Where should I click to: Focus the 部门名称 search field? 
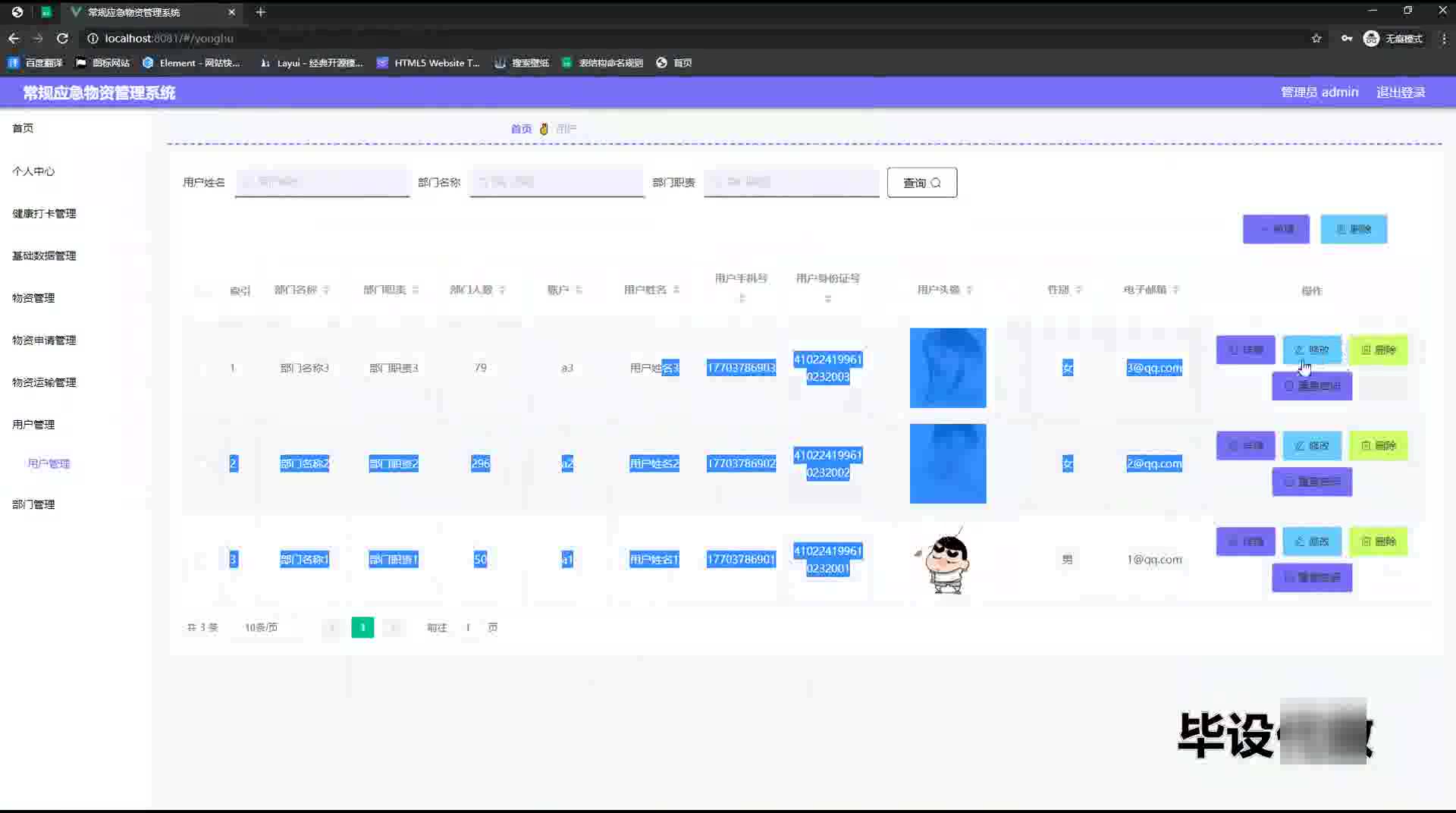(557, 182)
